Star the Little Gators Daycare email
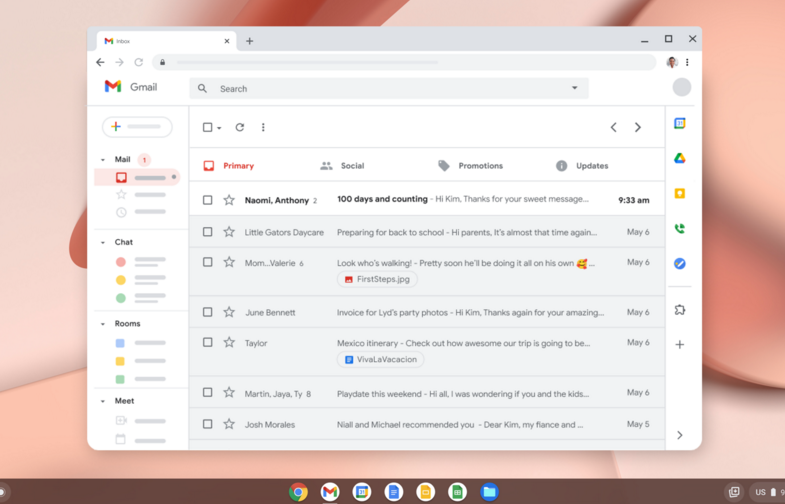The width and height of the screenshot is (785, 504). tap(229, 232)
